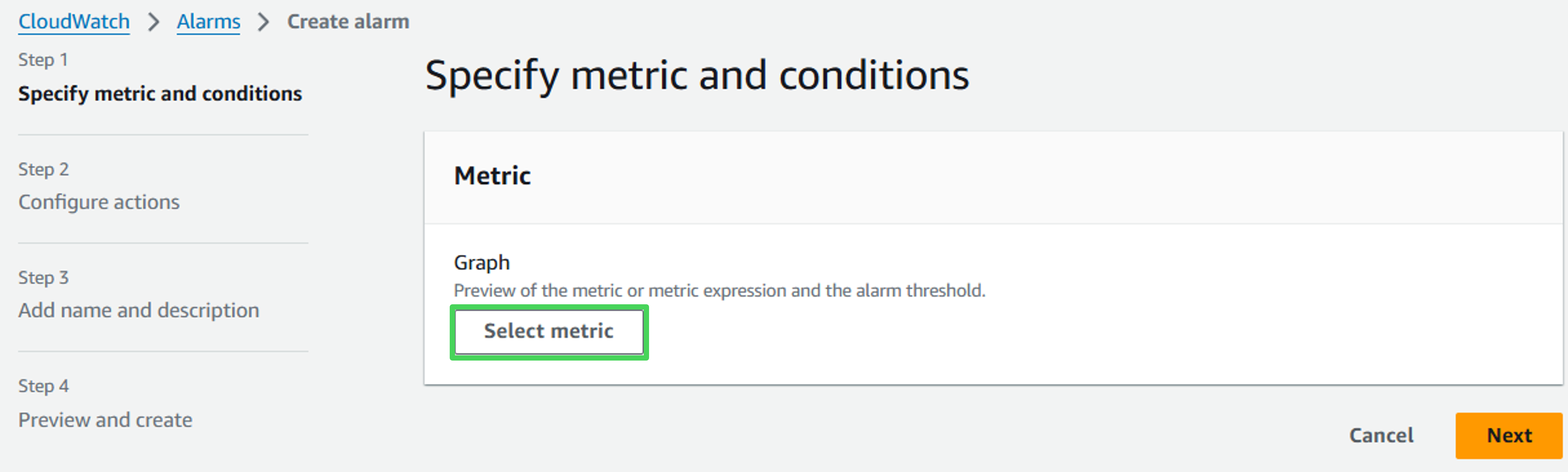Click the chevron after Alarms breadcrumb

263,23
